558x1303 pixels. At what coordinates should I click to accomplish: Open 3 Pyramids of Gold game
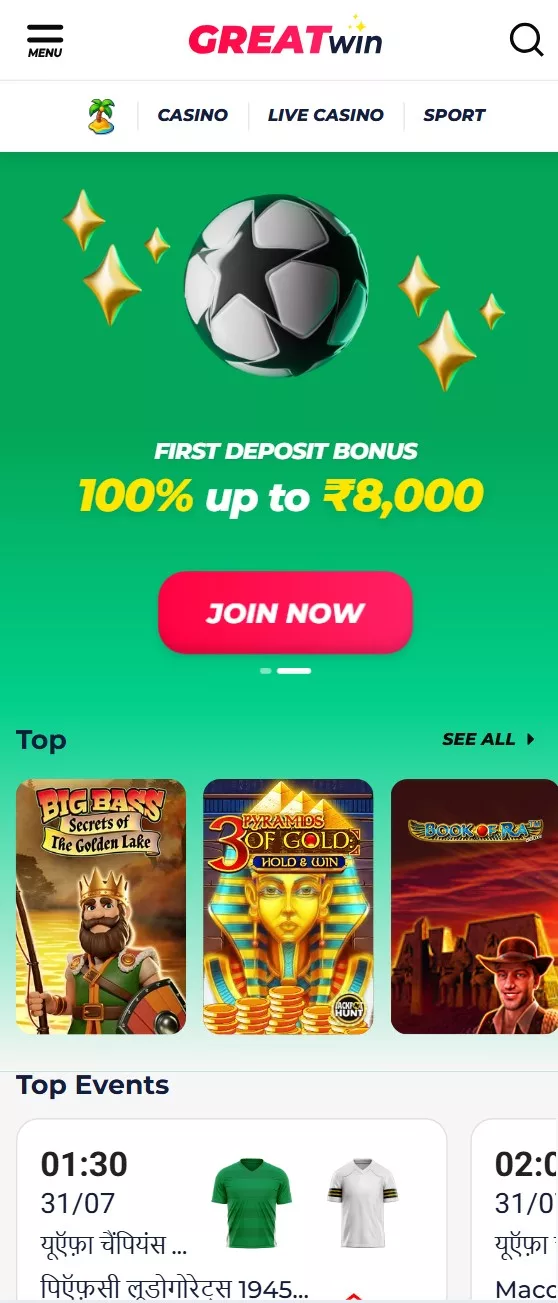pos(288,906)
